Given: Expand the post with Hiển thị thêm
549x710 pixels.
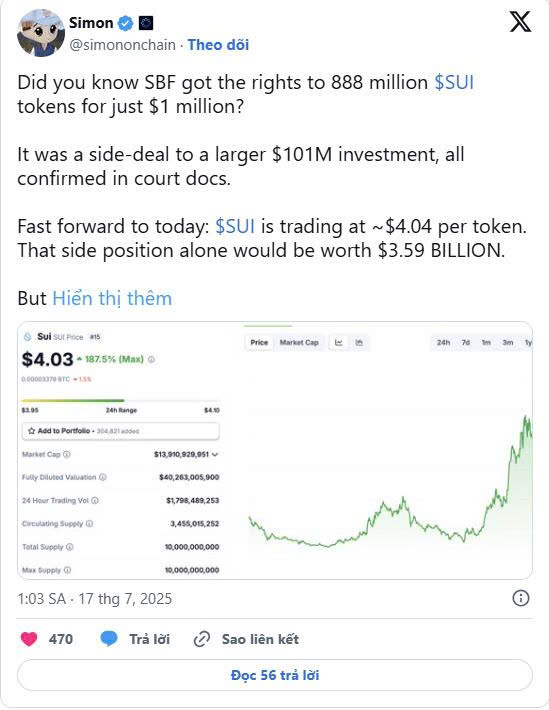Looking at the screenshot, I should [x=112, y=298].
